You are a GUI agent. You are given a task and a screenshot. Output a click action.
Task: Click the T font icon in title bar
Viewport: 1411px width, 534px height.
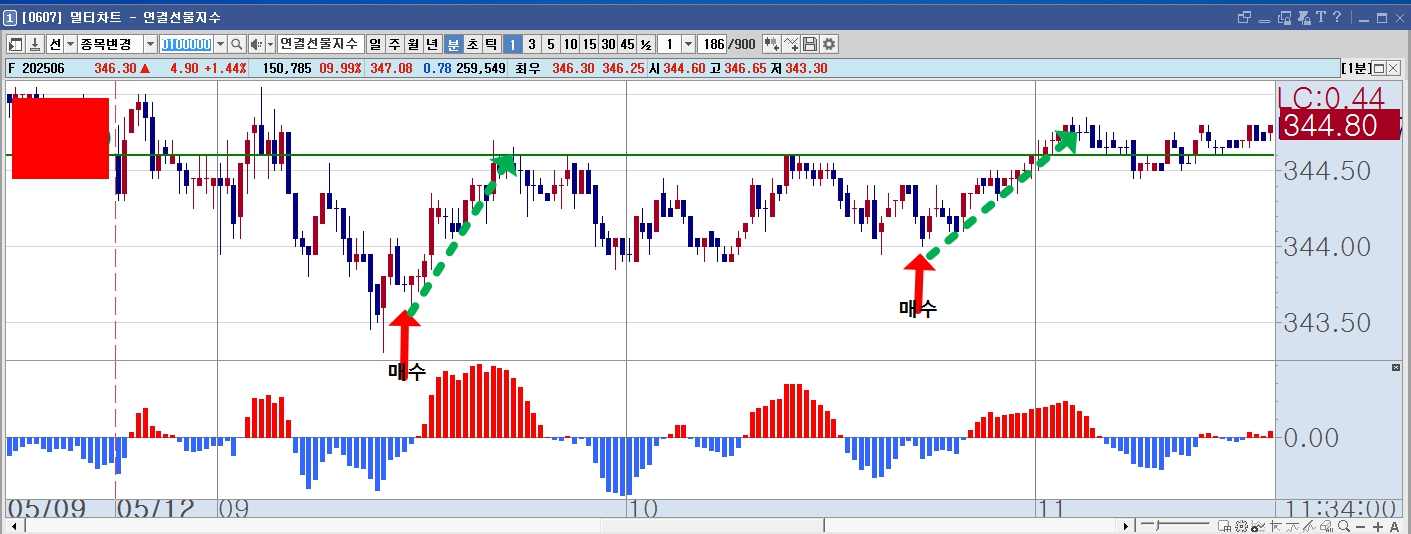coord(1320,17)
